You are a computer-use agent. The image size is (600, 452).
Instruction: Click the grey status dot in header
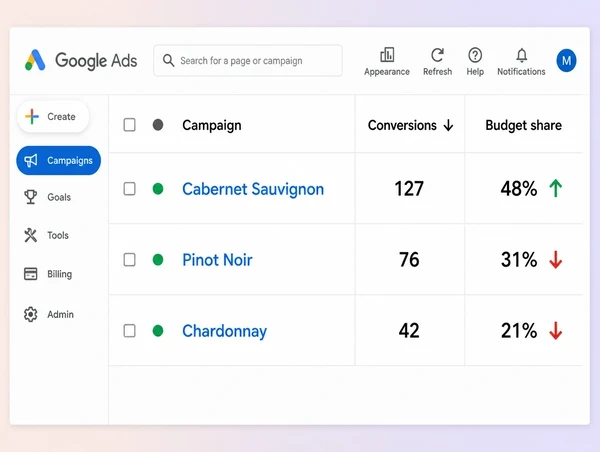coord(158,125)
